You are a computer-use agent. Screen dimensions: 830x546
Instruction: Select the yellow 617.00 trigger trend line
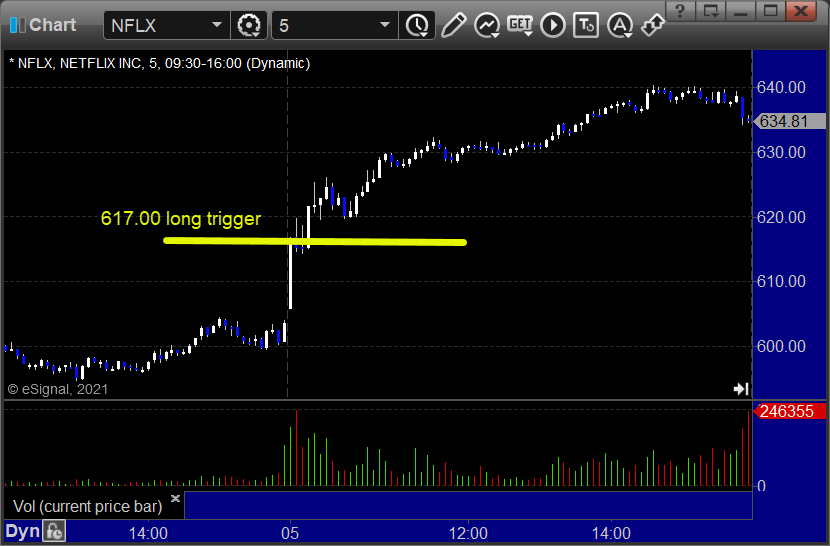tap(315, 241)
